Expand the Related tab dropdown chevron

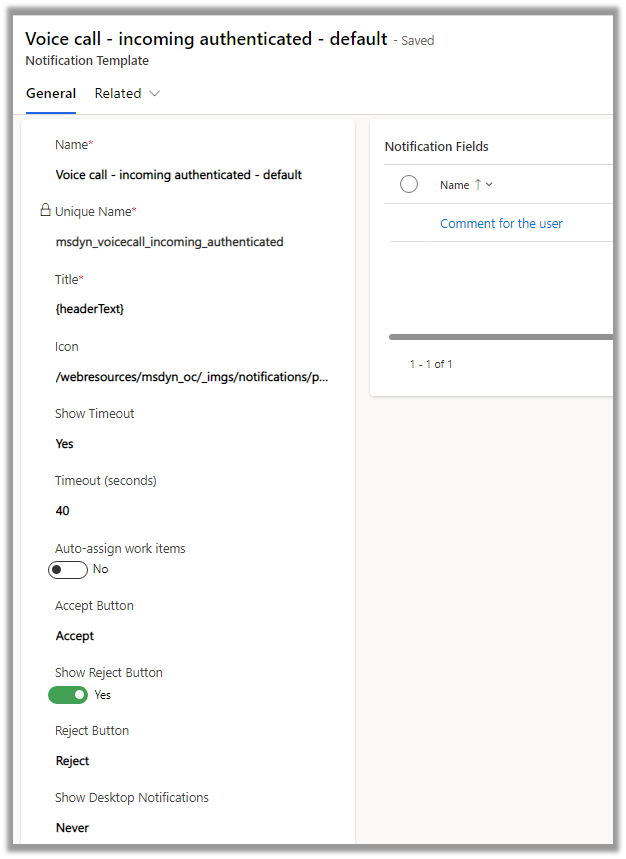pos(154,94)
